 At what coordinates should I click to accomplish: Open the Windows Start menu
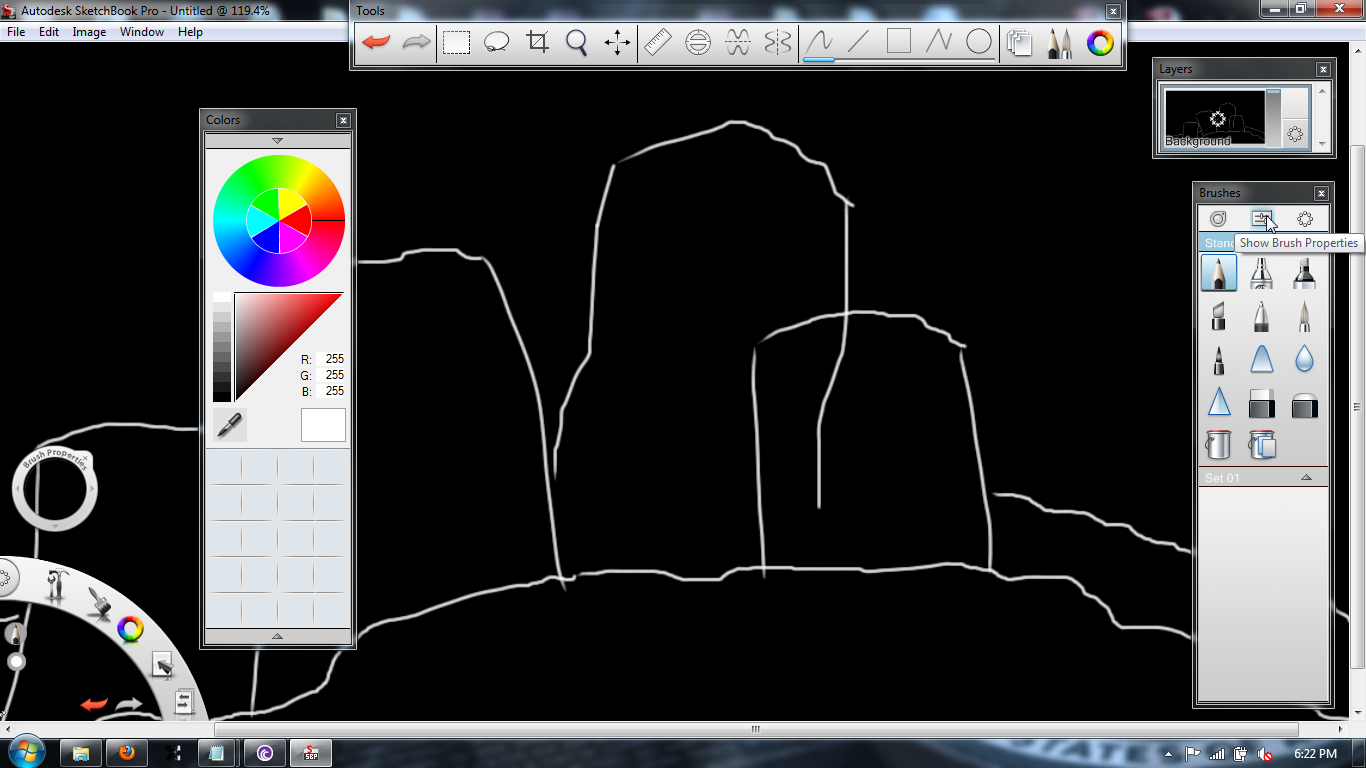[x=25, y=751]
